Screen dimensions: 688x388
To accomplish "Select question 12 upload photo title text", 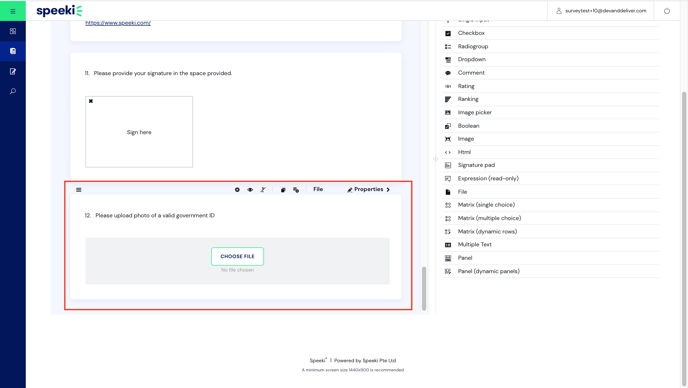I will click(155, 216).
